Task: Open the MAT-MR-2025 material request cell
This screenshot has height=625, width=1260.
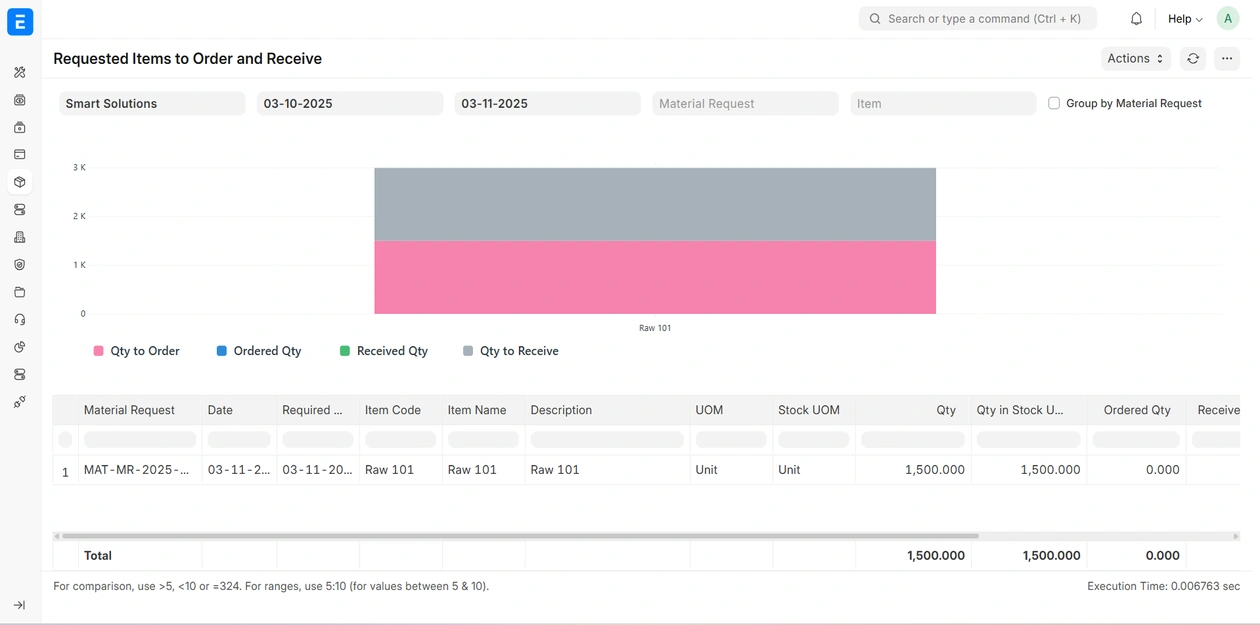Action: coord(137,470)
